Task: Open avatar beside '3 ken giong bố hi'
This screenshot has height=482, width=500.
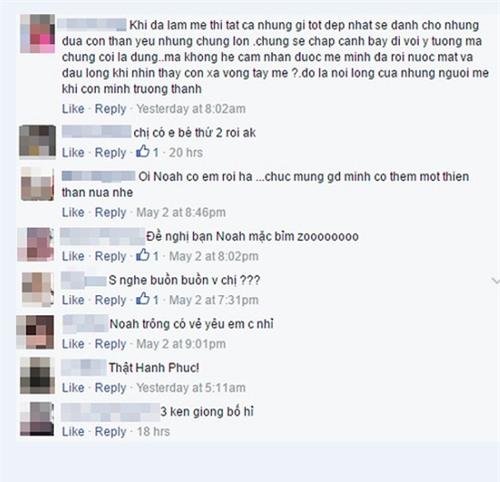Action: (x=37, y=419)
